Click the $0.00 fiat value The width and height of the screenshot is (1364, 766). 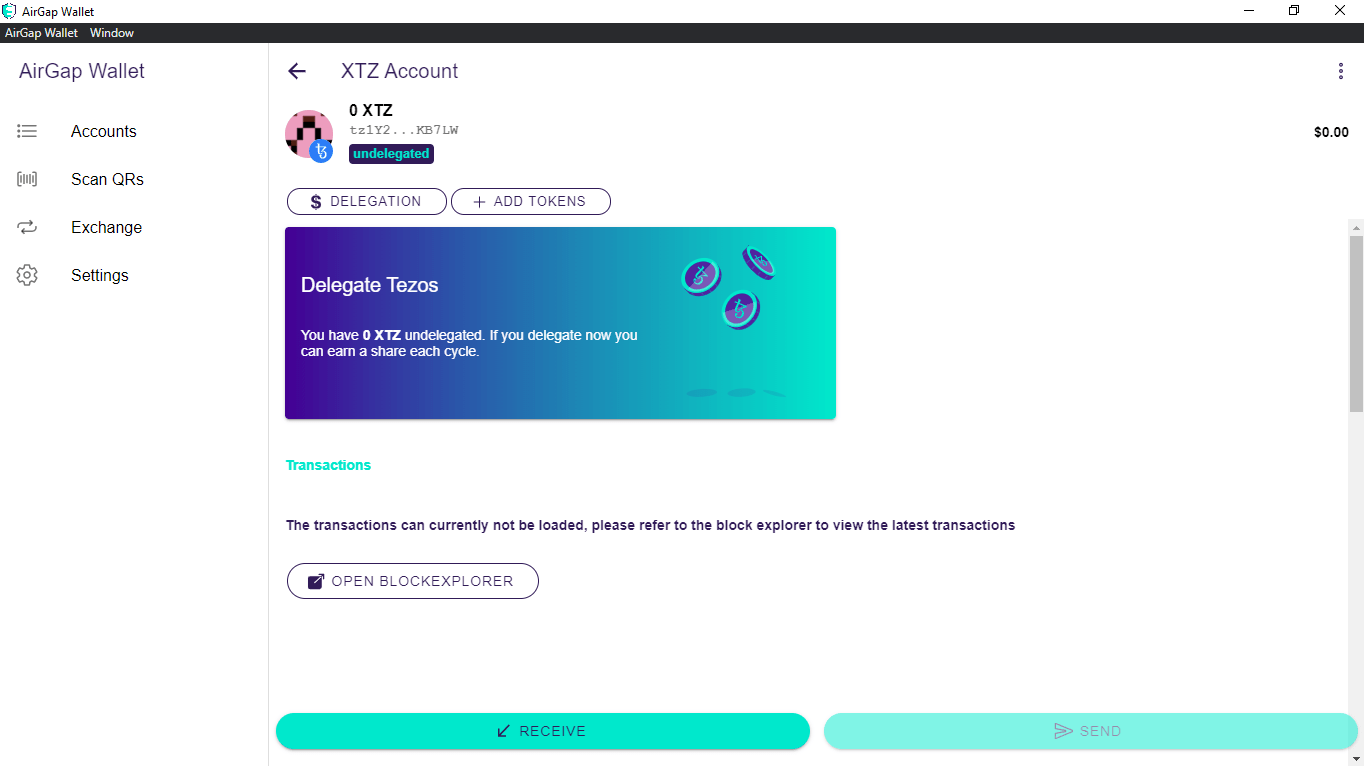1331,132
